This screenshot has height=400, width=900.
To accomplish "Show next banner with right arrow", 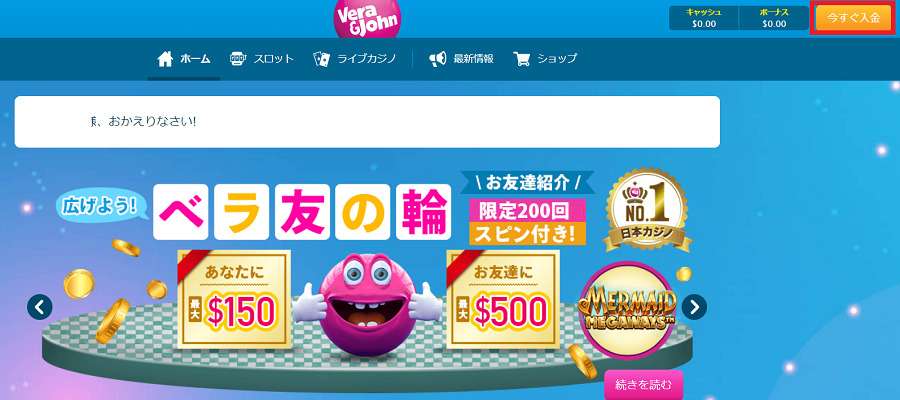I will point(694,307).
